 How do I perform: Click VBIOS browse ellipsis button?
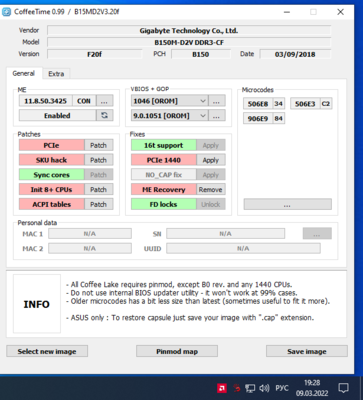tap(217, 101)
